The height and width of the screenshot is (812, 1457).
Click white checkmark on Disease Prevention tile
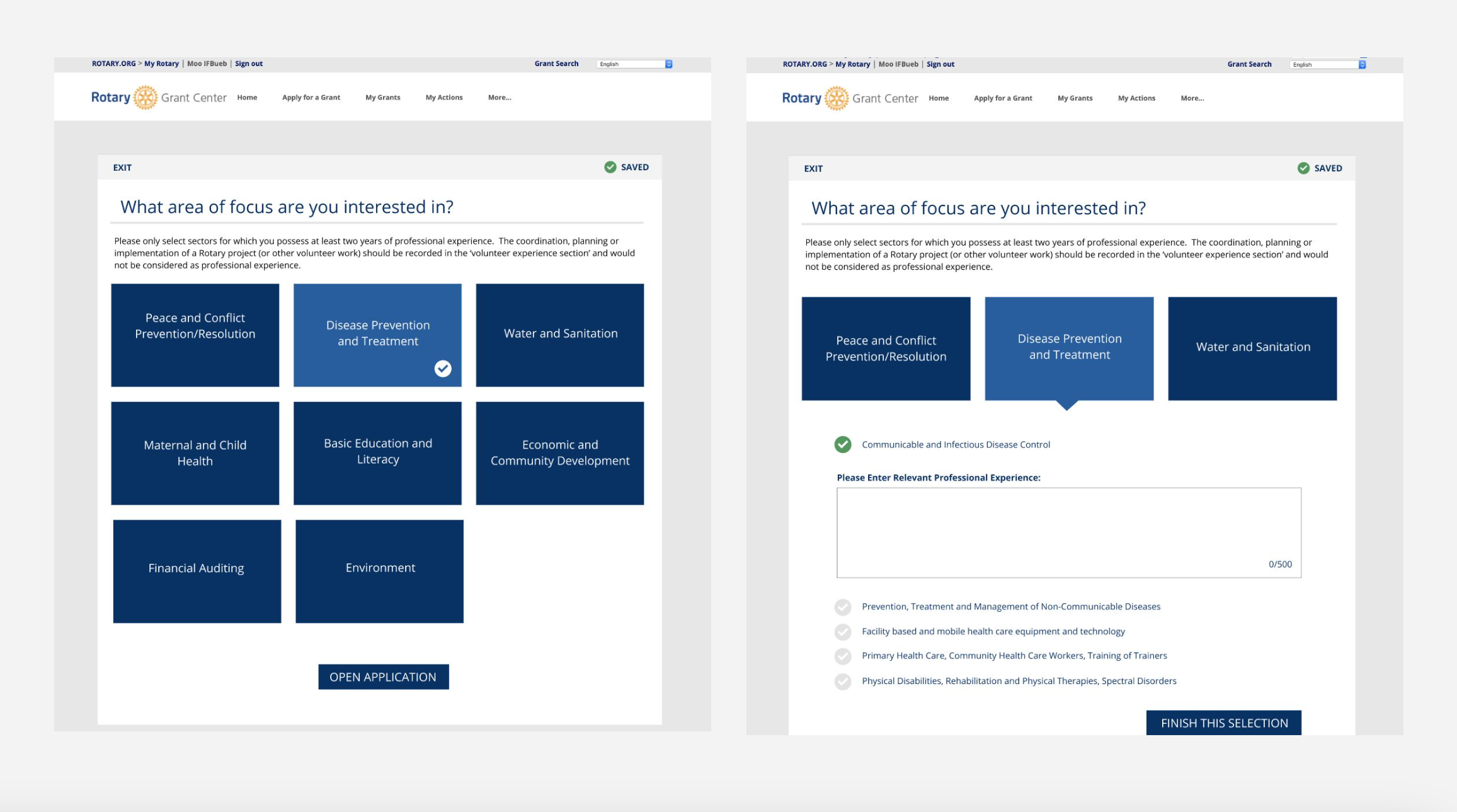[443, 369]
